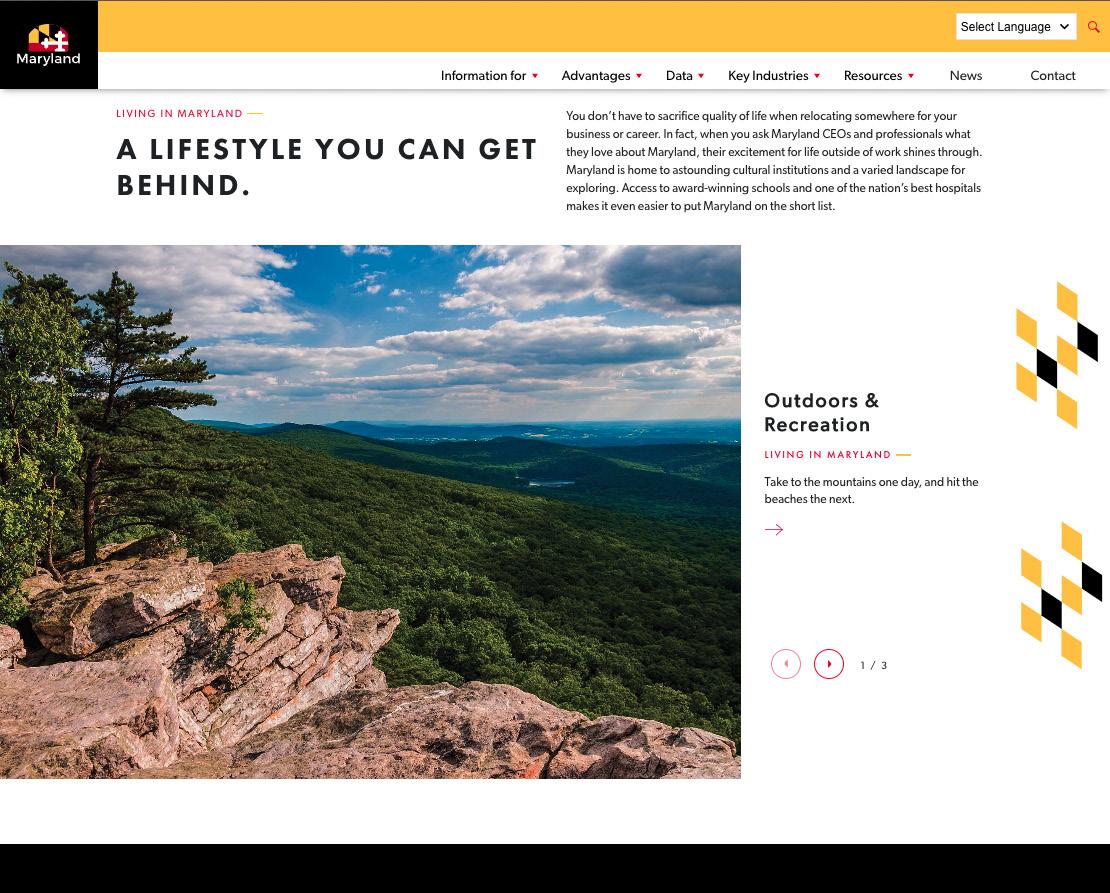Image resolution: width=1110 pixels, height=893 pixels.
Task: Click the upper yellow-black diamond pattern graphic
Action: [x=1057, y=355]
